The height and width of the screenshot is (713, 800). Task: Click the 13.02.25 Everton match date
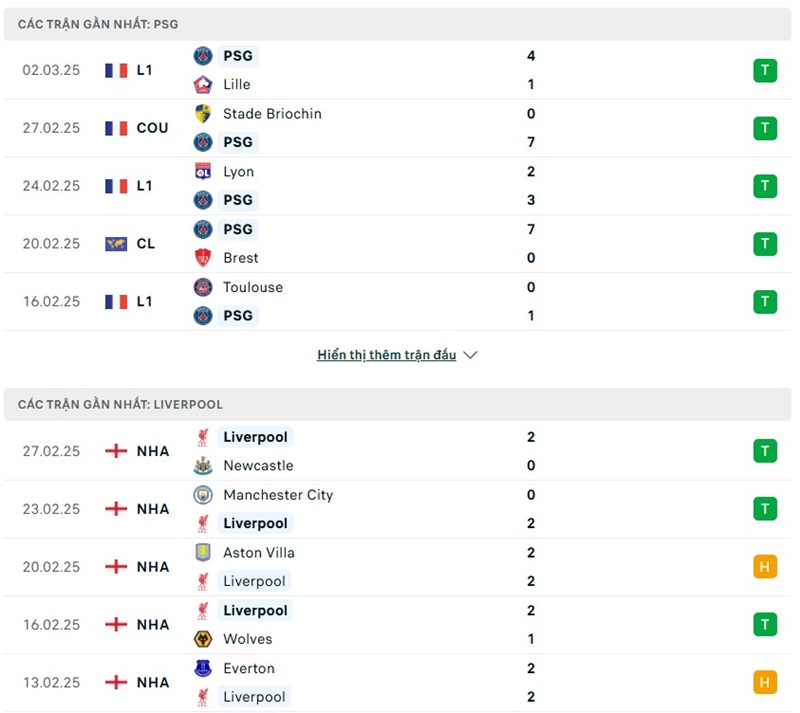51,683
